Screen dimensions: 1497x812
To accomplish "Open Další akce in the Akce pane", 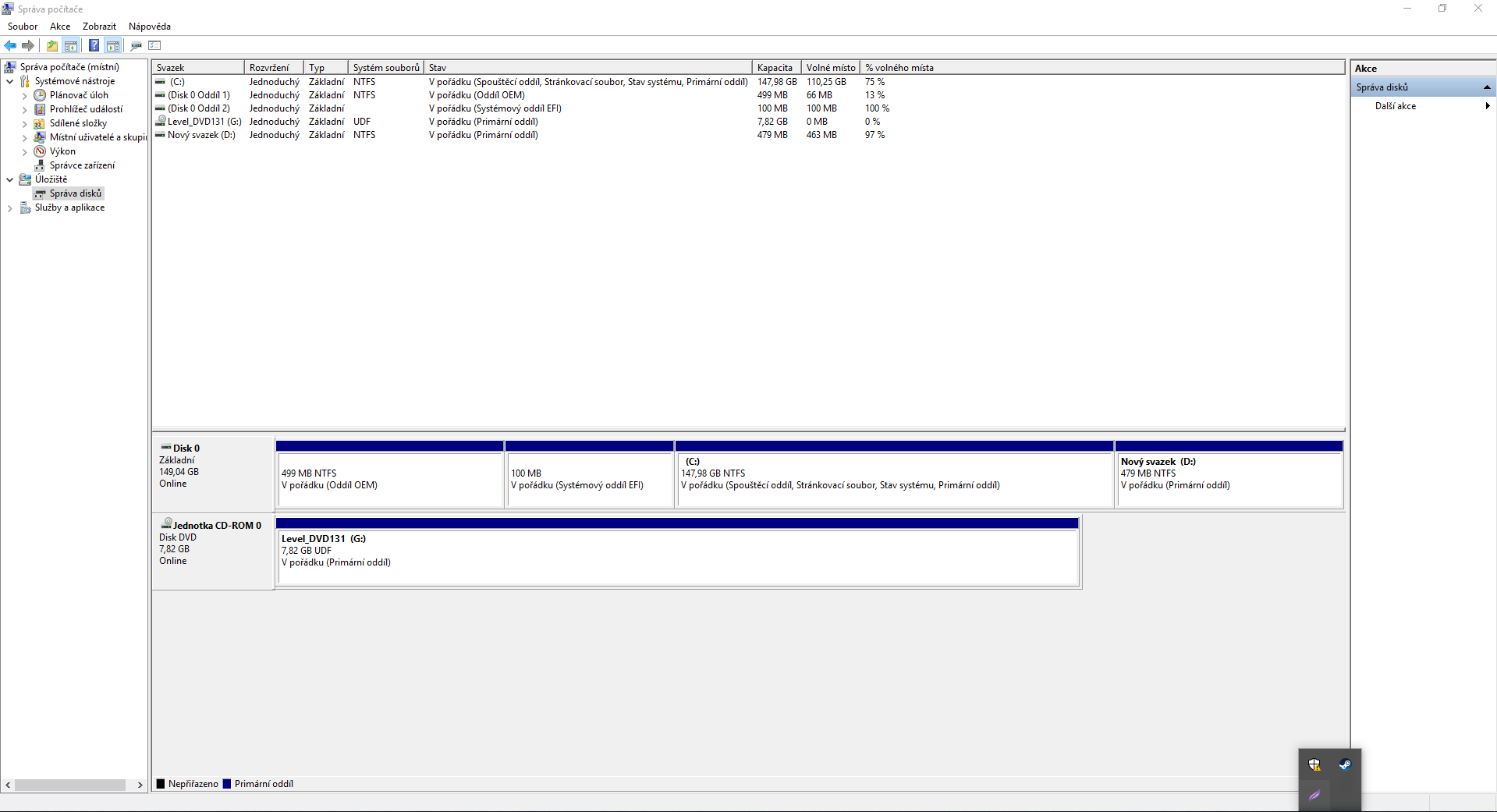I will (1396, 106).
